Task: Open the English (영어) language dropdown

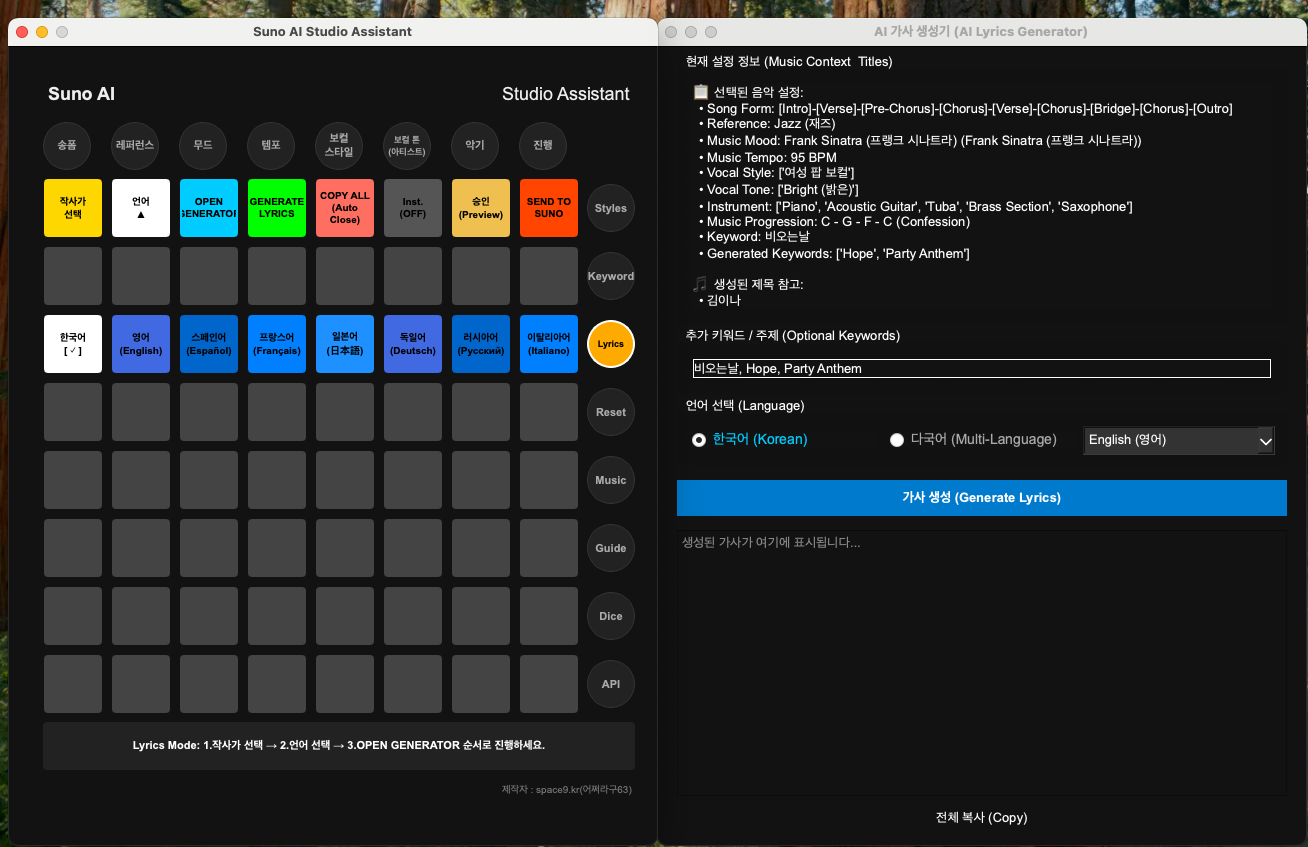Action: tap(1178, 440)
